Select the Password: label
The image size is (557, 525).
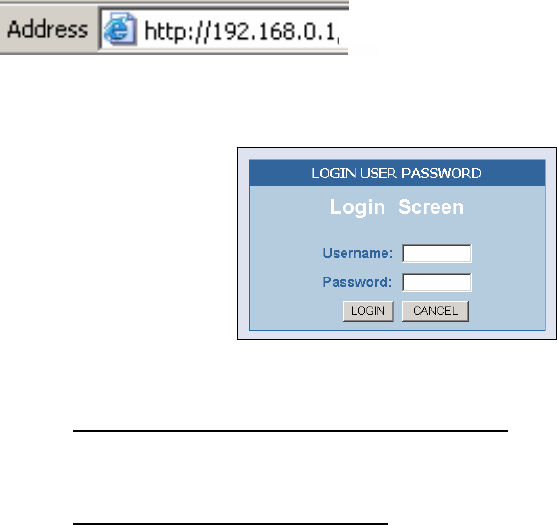coord(357,282)
